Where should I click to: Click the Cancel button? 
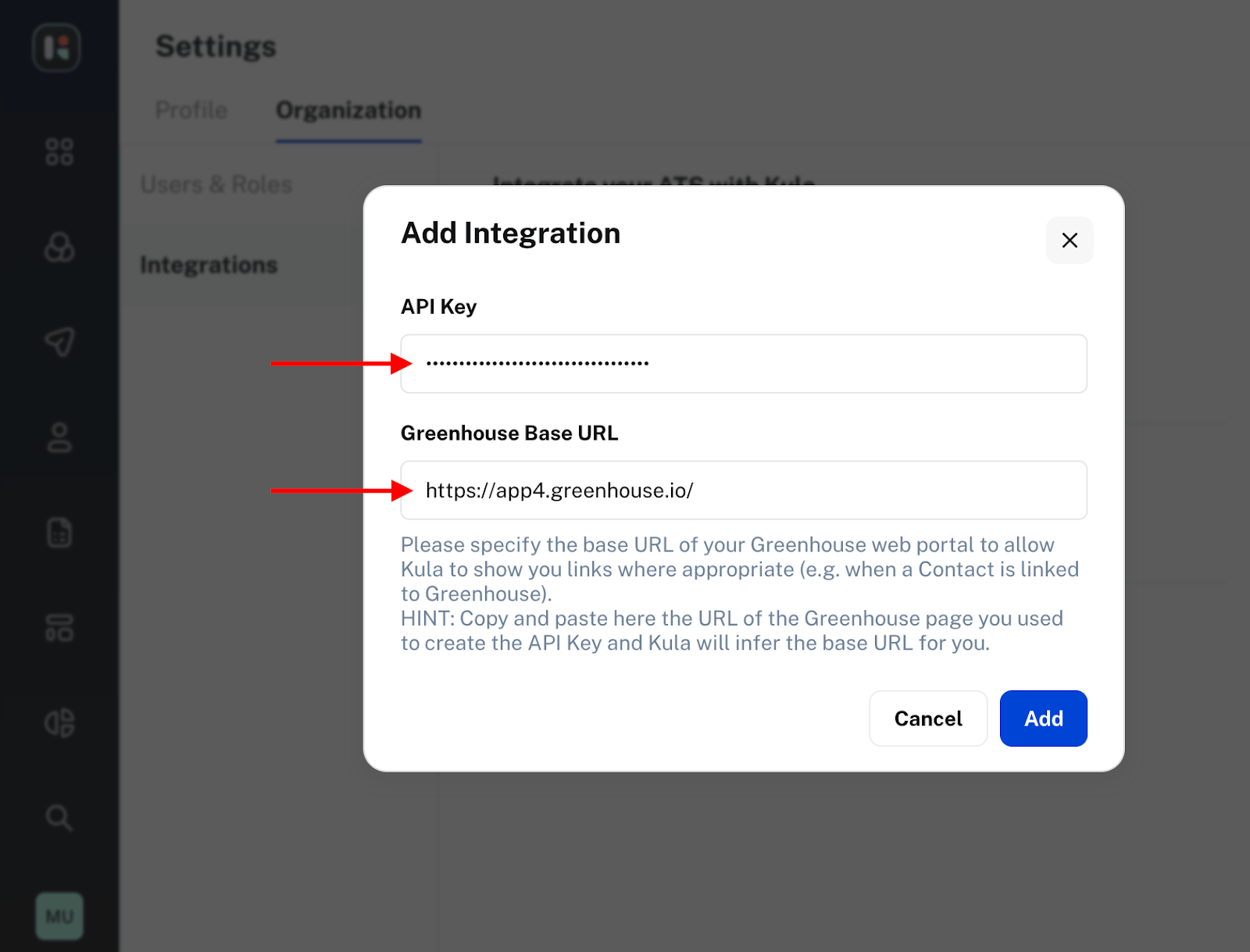pyautogui.click(x=928, y=718)
